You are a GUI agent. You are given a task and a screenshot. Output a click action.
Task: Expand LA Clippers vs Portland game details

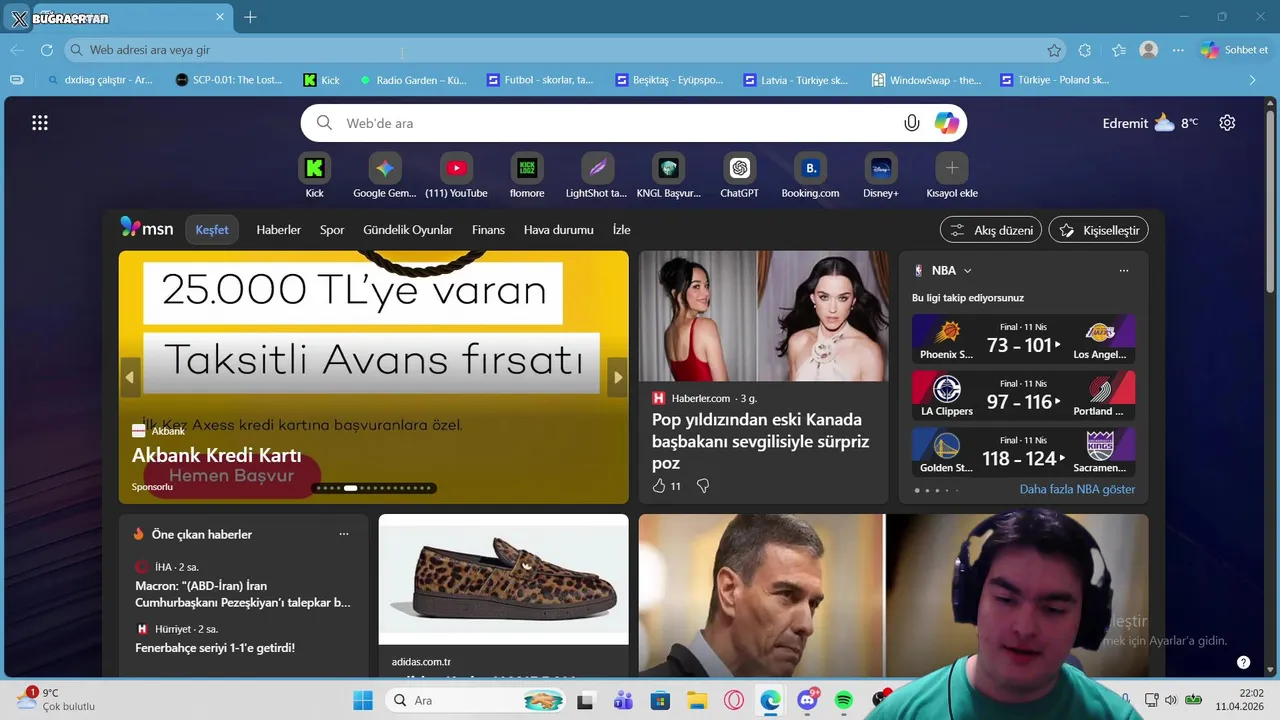click(x=1024, y=396)
